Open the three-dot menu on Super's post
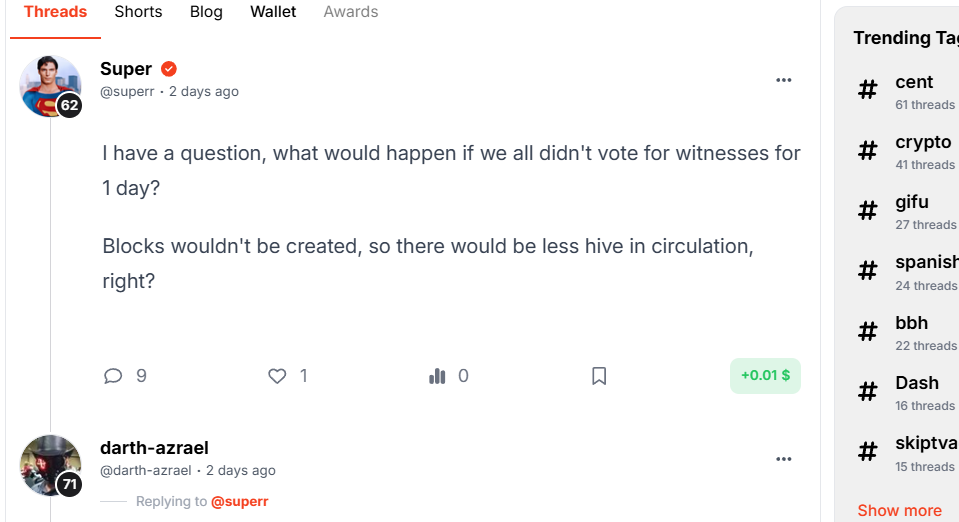Screen dimensions: 959x522 click(783, 80)
